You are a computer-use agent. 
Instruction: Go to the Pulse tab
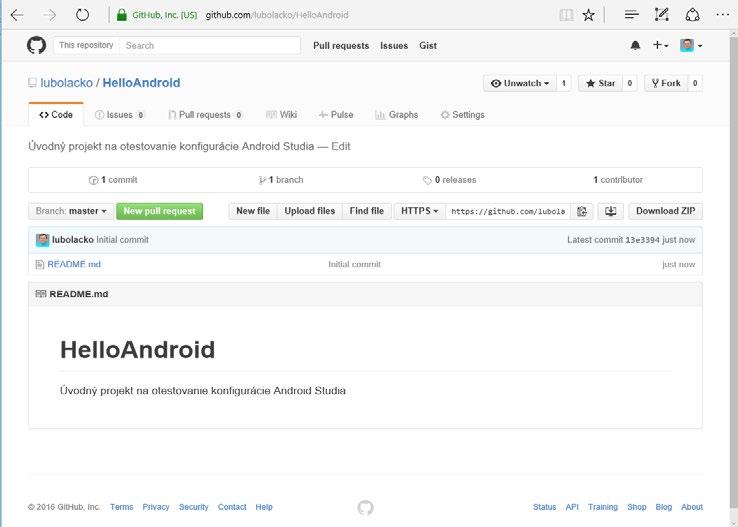coord(336,115)
